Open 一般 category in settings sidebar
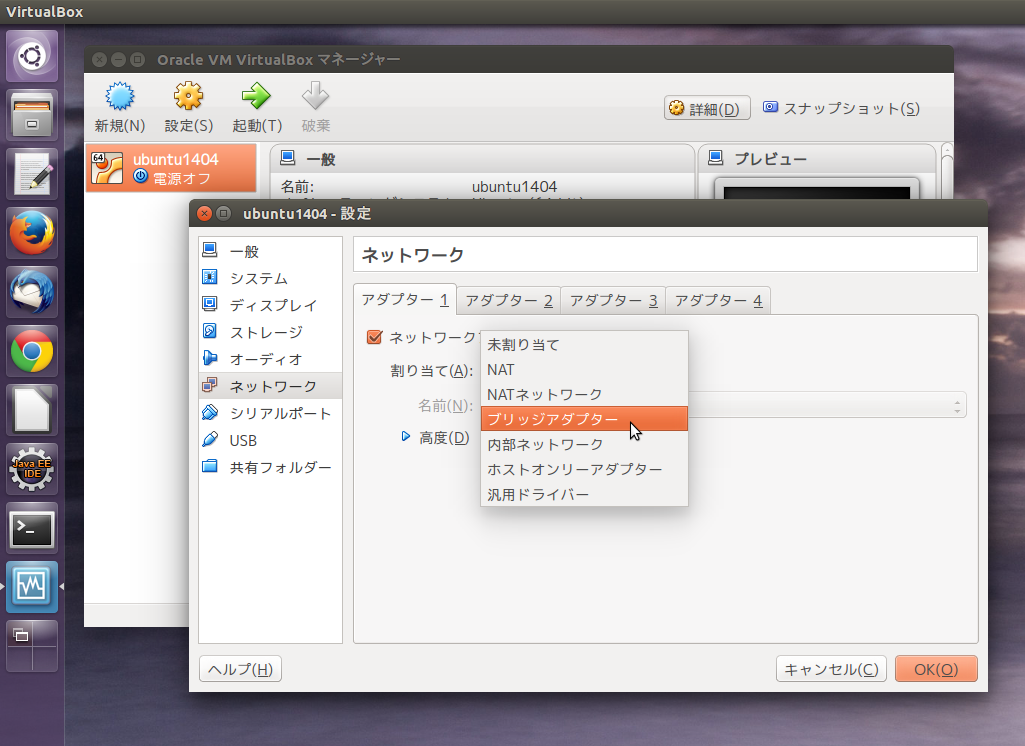 [x=270, y=251]
